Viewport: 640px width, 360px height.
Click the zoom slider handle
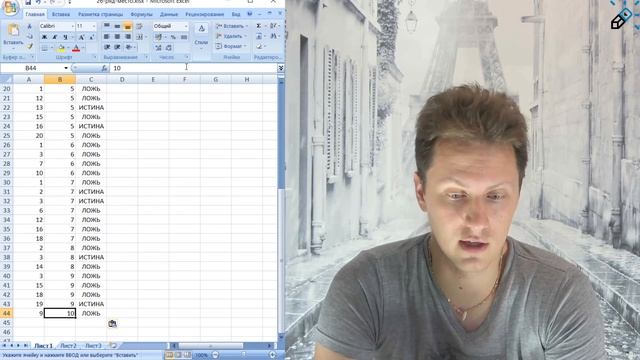[x=243, y=355]
